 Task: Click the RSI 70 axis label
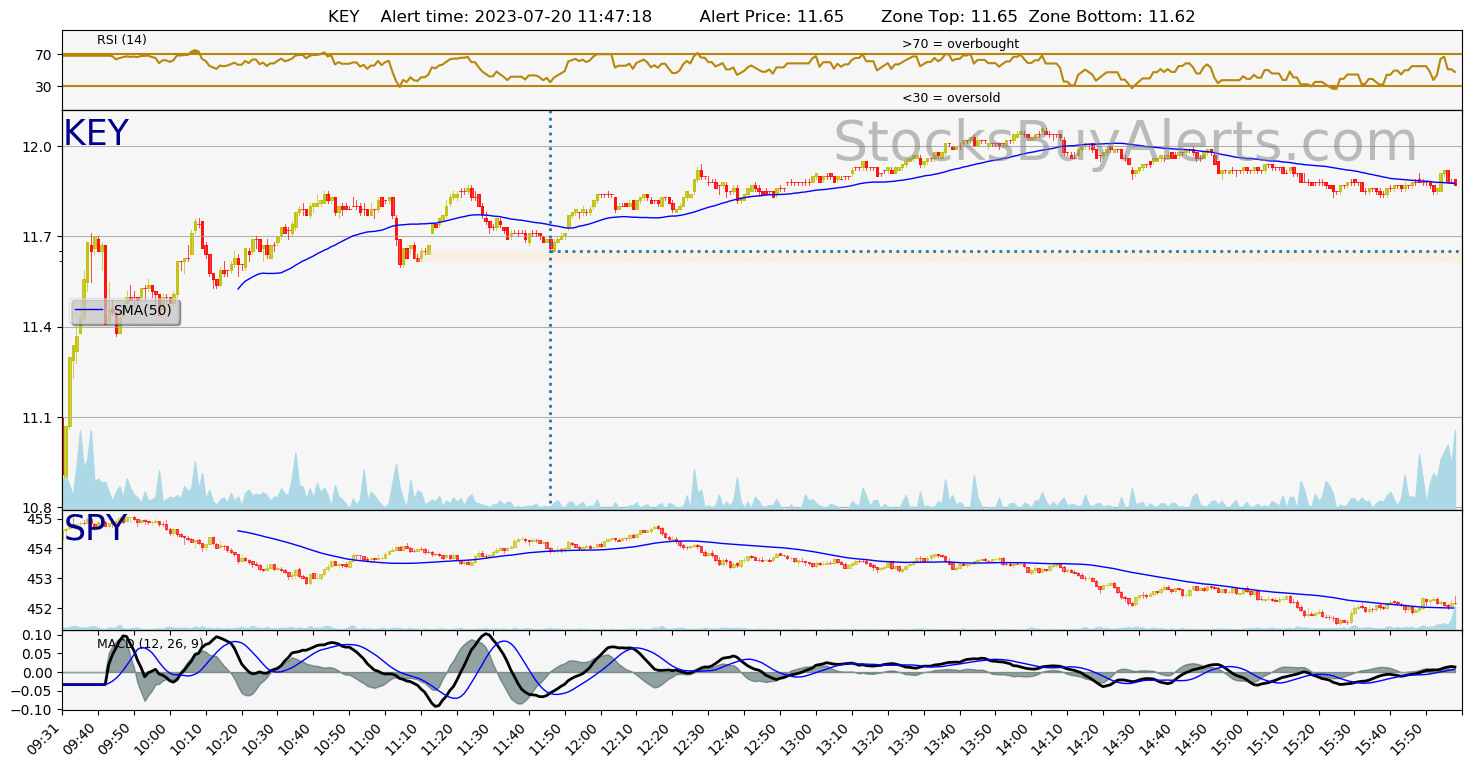pyautogui.click(x=44, y=55)
